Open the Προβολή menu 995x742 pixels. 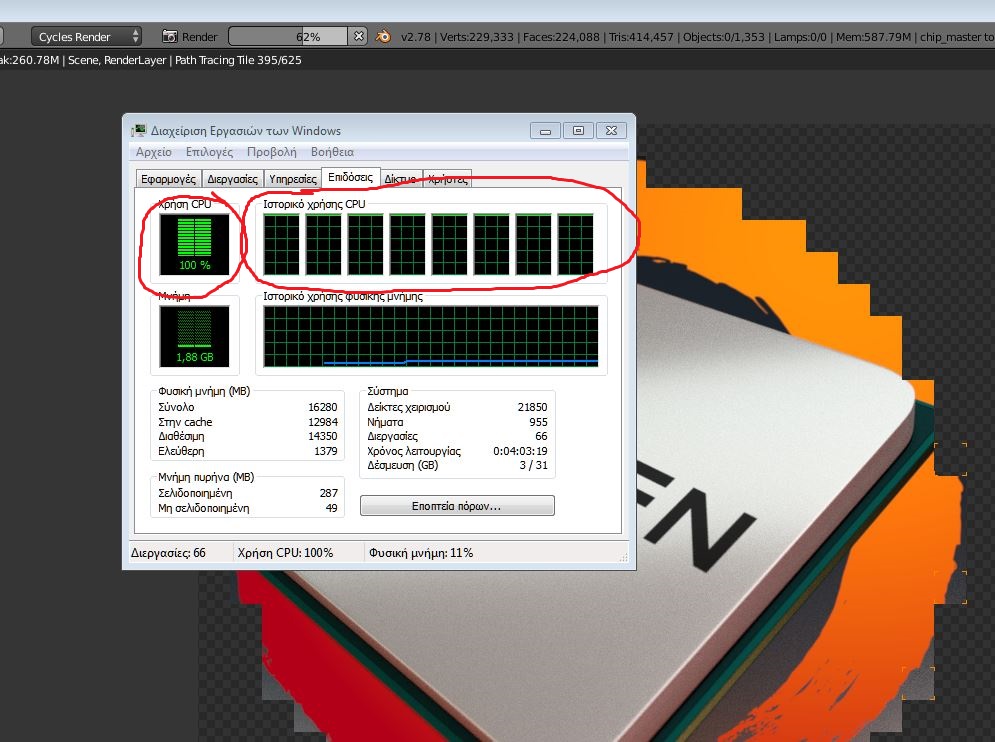click(272, 152)
